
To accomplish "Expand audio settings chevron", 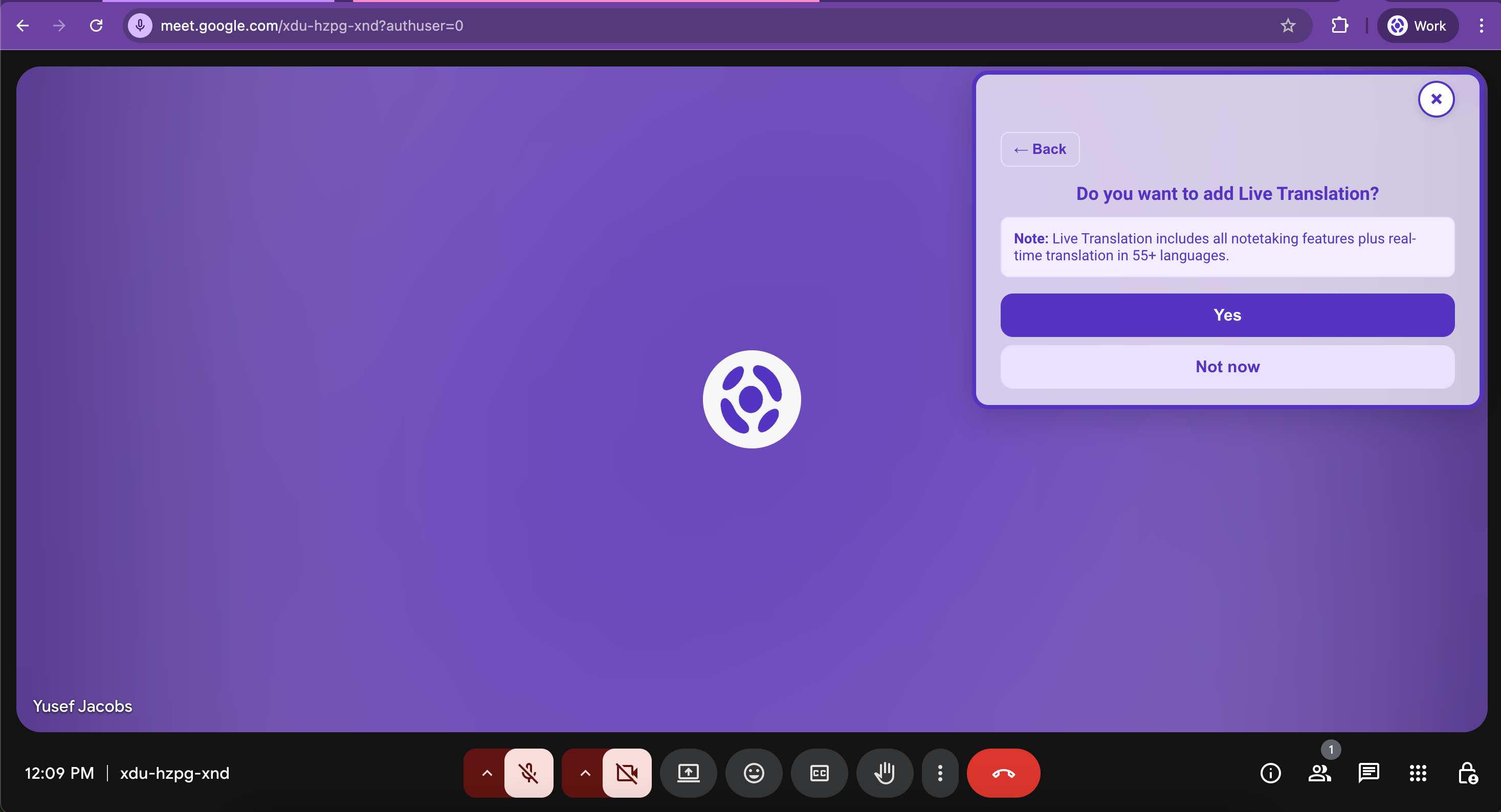I will point(487,773).
